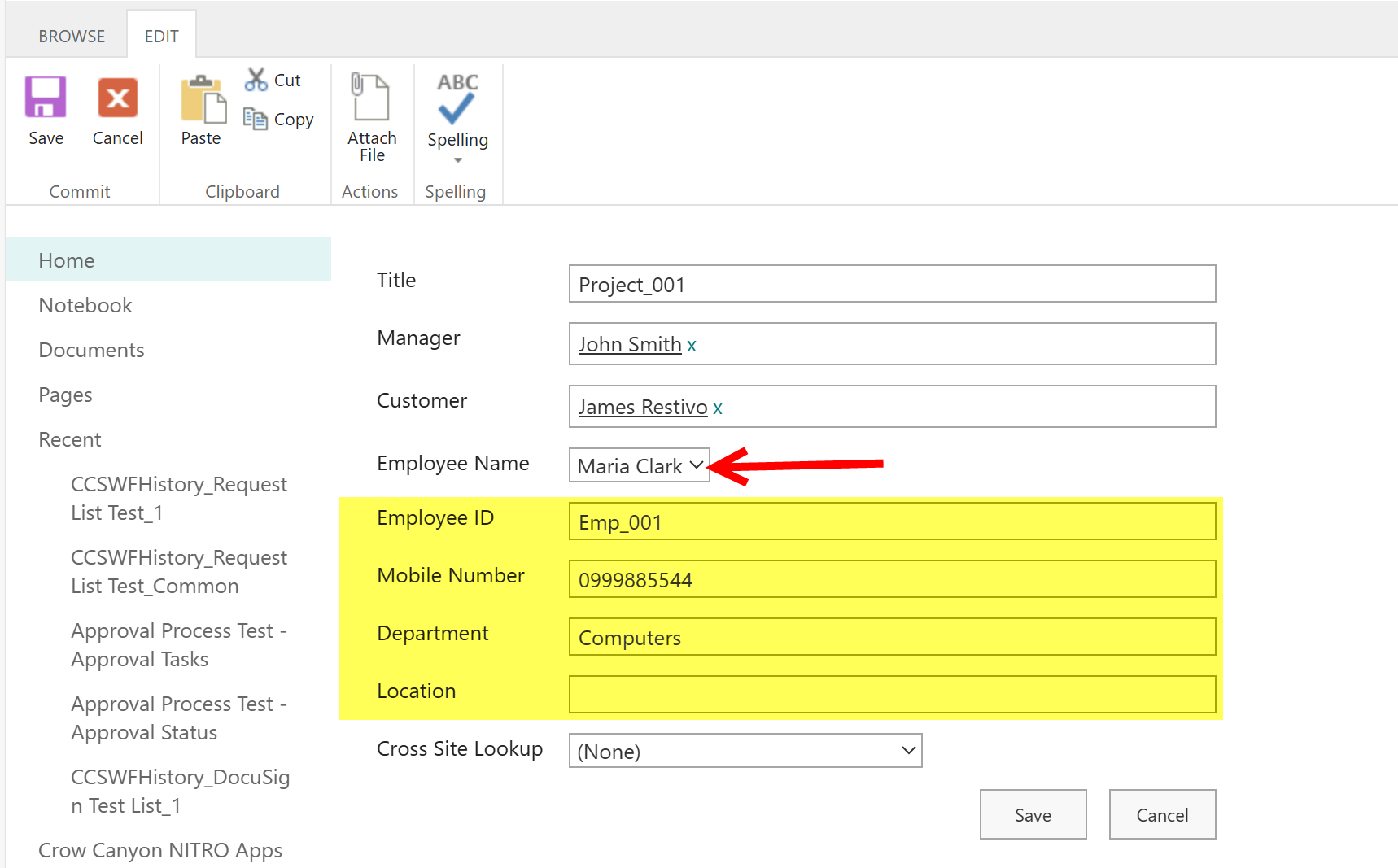Open James Restivo customer link
This screenshot has height=868, width=1398.
pos(643,407)
